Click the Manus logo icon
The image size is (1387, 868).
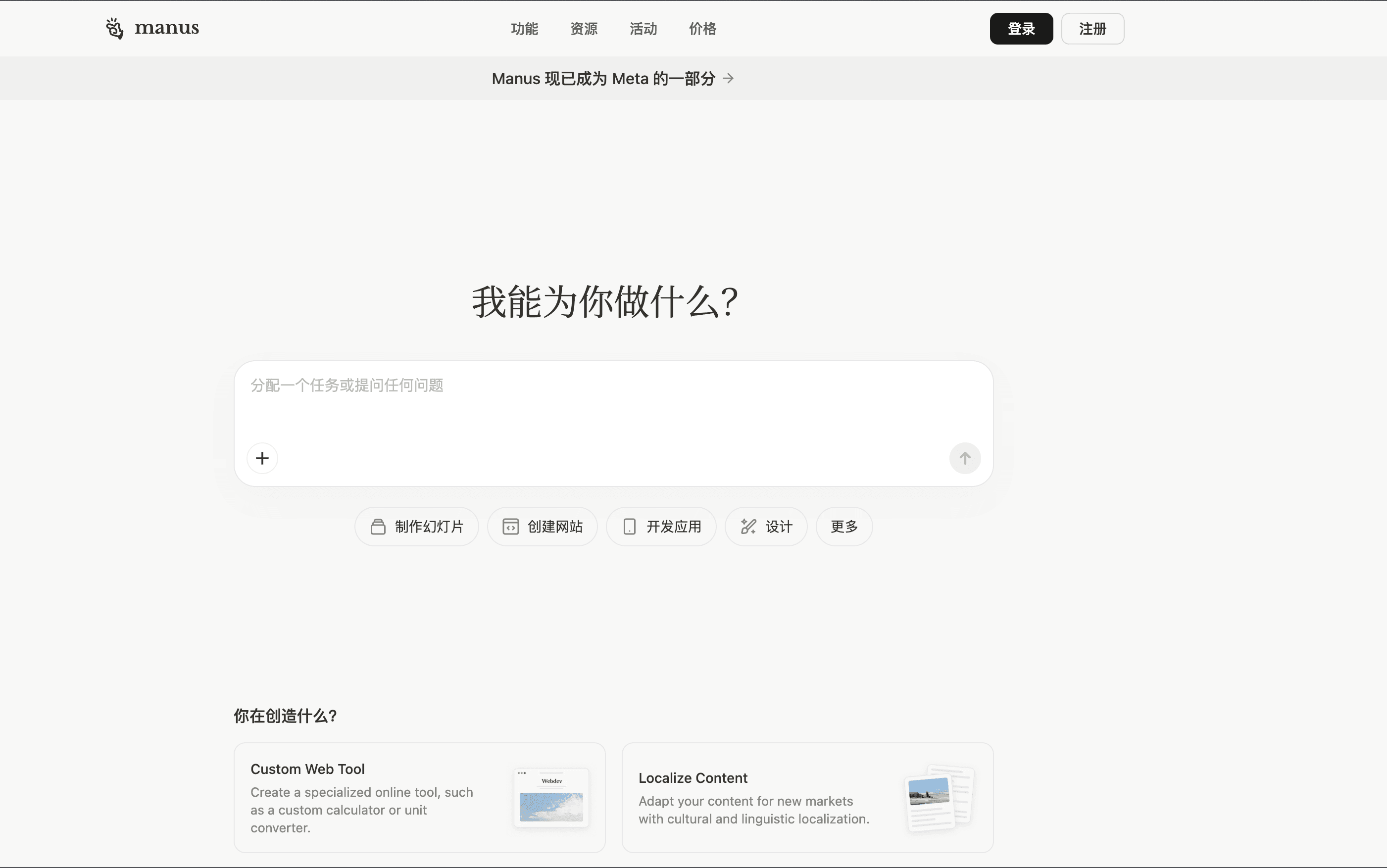tap(115, 28)
